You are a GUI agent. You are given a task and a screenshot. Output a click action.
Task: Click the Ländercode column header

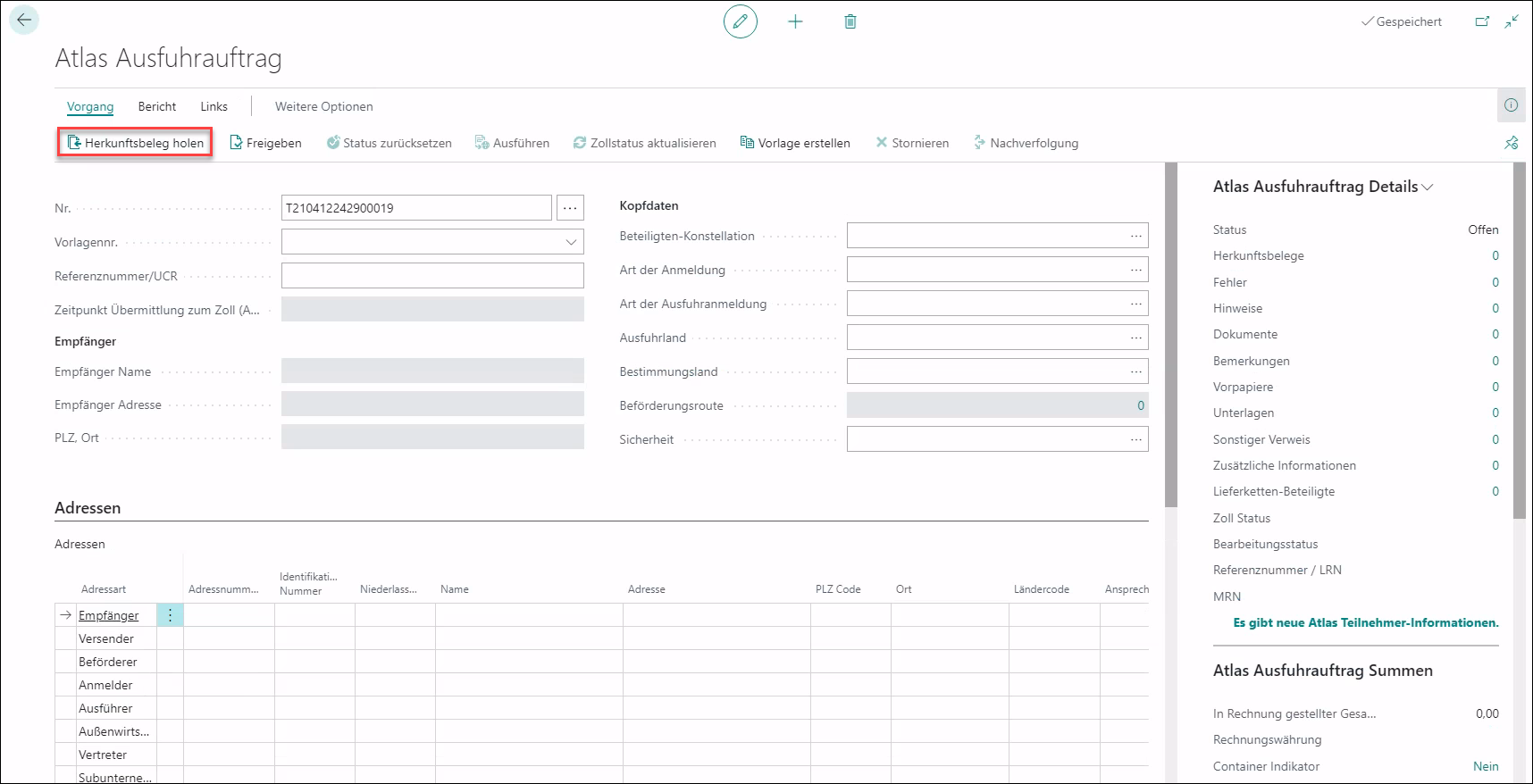tap(1042, 589)
